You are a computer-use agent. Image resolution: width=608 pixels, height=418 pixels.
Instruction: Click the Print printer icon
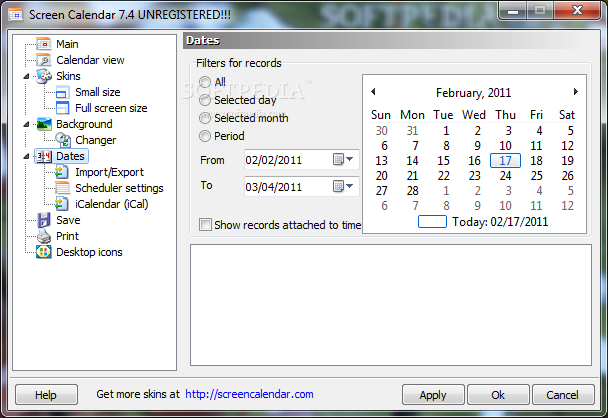coord(43,236)
